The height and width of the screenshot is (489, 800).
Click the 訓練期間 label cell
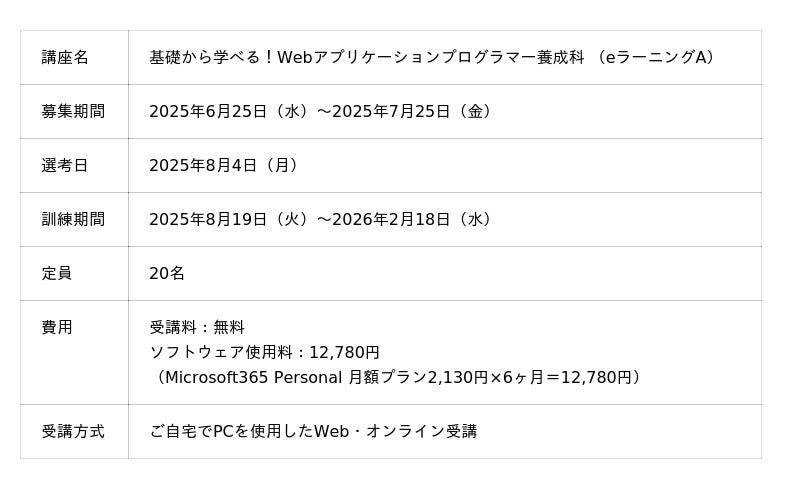tap(73, 220)
